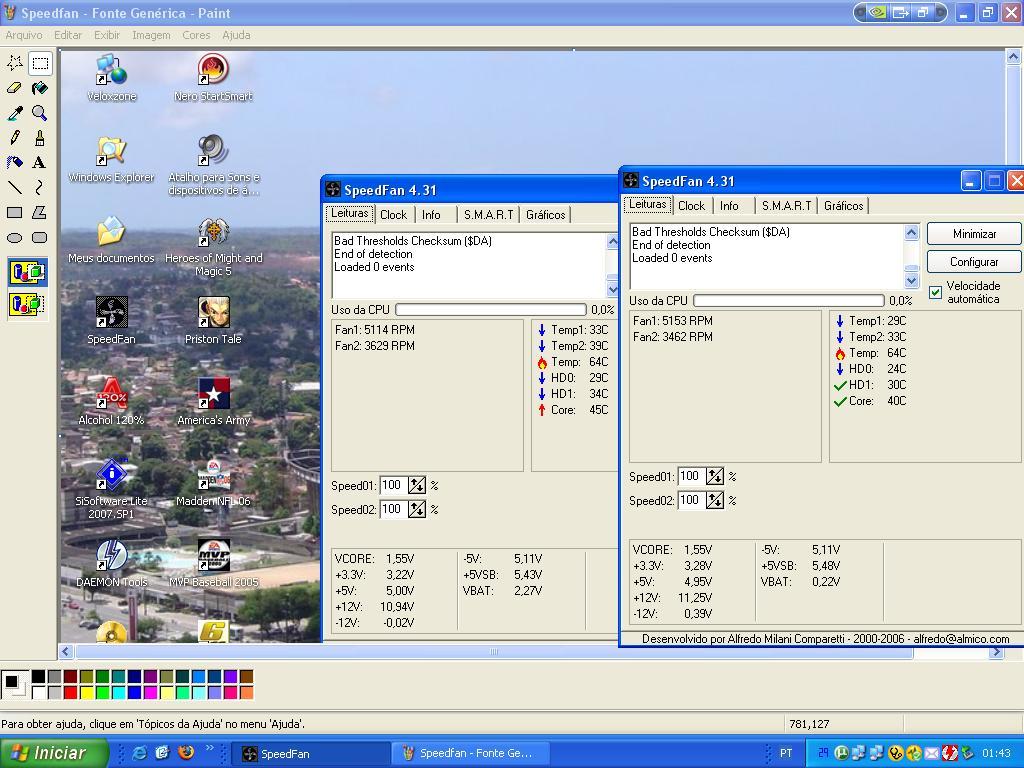Launch Internet Explorer from quick launch
Image resolution: width=1024 pixels, height=768 pixels.
[x=139, y=753]
